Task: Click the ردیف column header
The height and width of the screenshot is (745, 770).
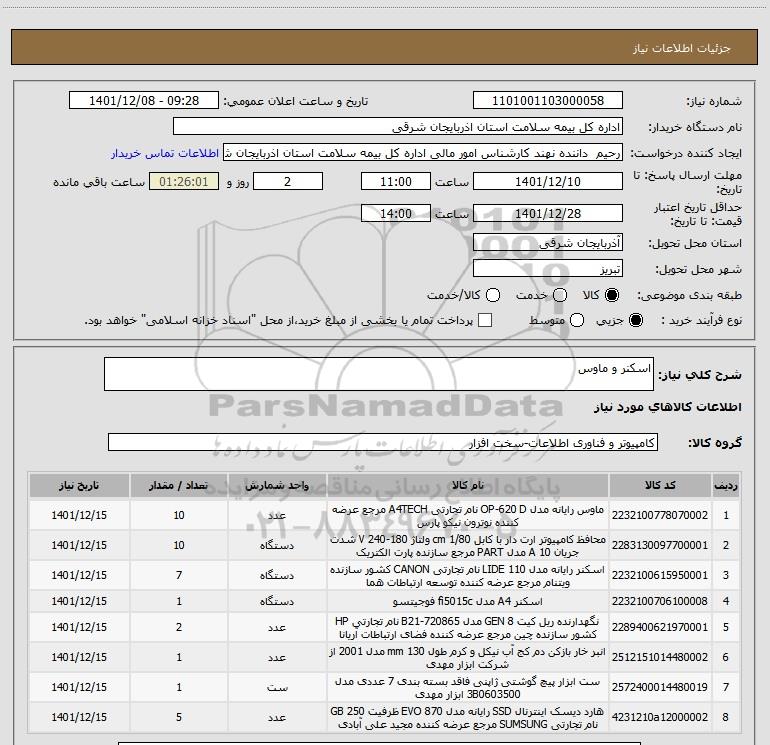Action: coord(726,485)
